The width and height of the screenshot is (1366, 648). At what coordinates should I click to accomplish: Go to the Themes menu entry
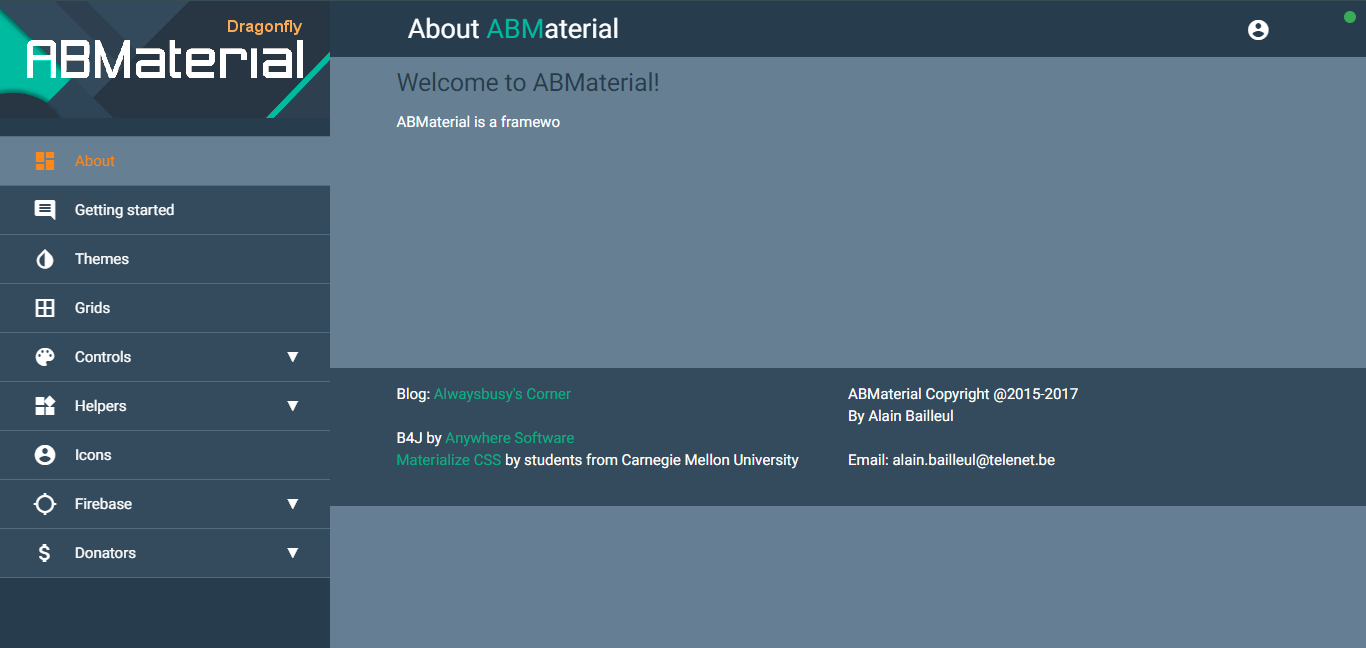coord(165,259)
